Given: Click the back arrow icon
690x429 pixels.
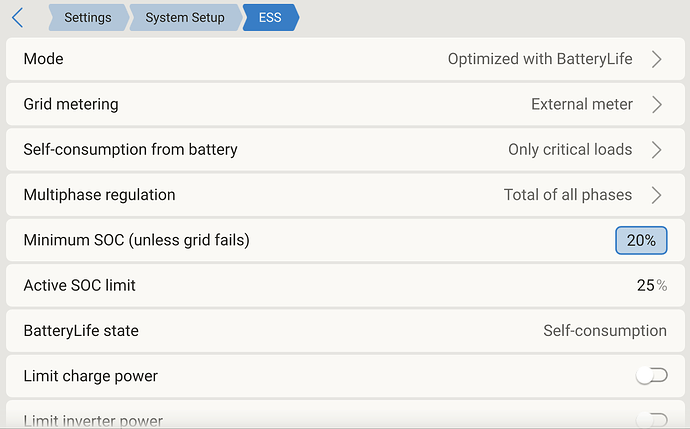Looking at the screenshot, I should [x=17, y=17].
